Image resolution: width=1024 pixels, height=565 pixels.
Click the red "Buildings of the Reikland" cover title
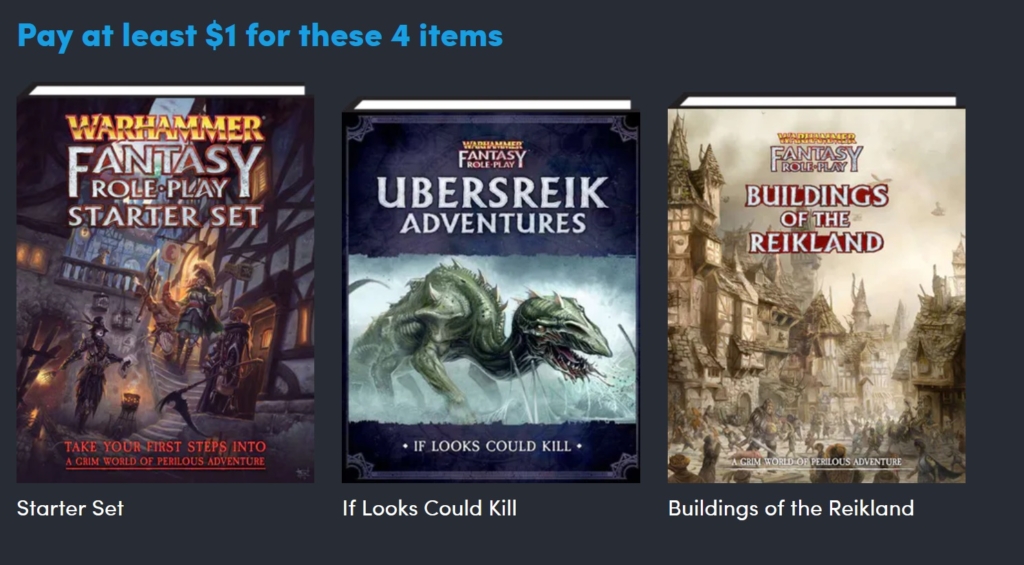[x=816, y=219]
